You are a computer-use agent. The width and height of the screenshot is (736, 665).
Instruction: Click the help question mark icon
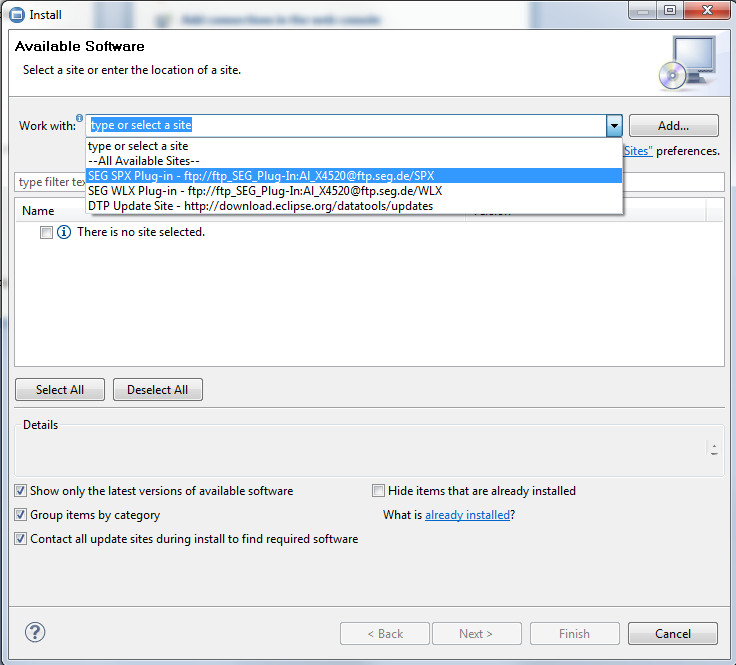[x=35, y=632]
